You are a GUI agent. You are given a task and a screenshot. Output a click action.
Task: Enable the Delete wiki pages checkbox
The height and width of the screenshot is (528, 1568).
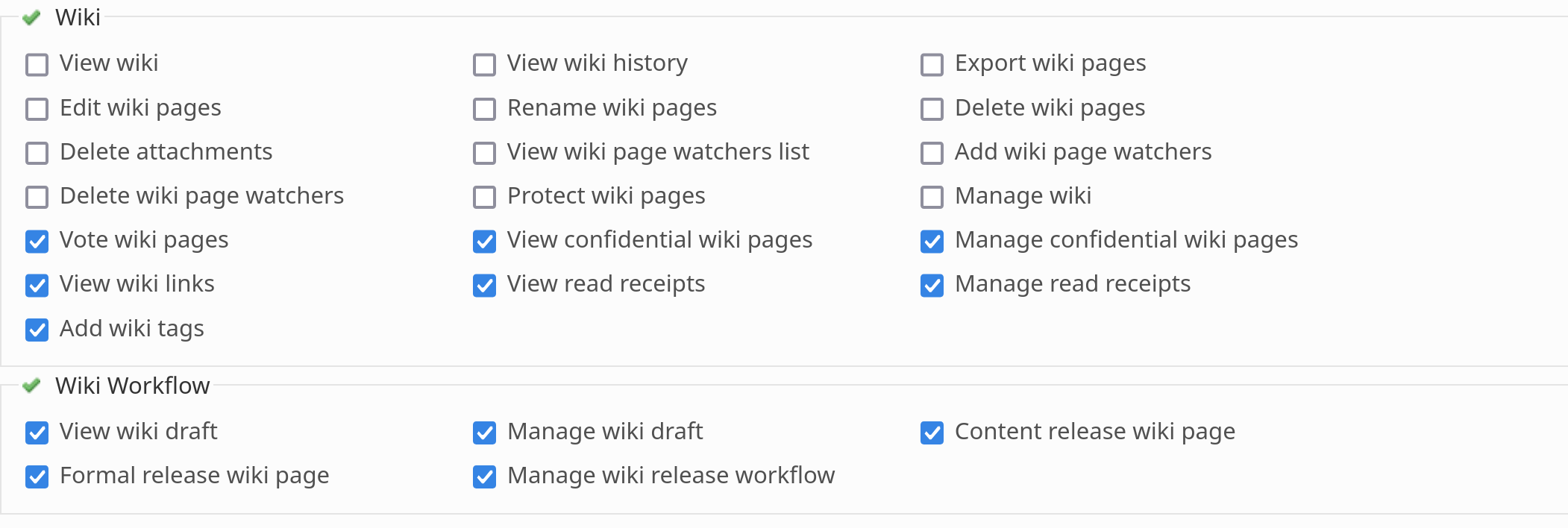coord(932,109)
